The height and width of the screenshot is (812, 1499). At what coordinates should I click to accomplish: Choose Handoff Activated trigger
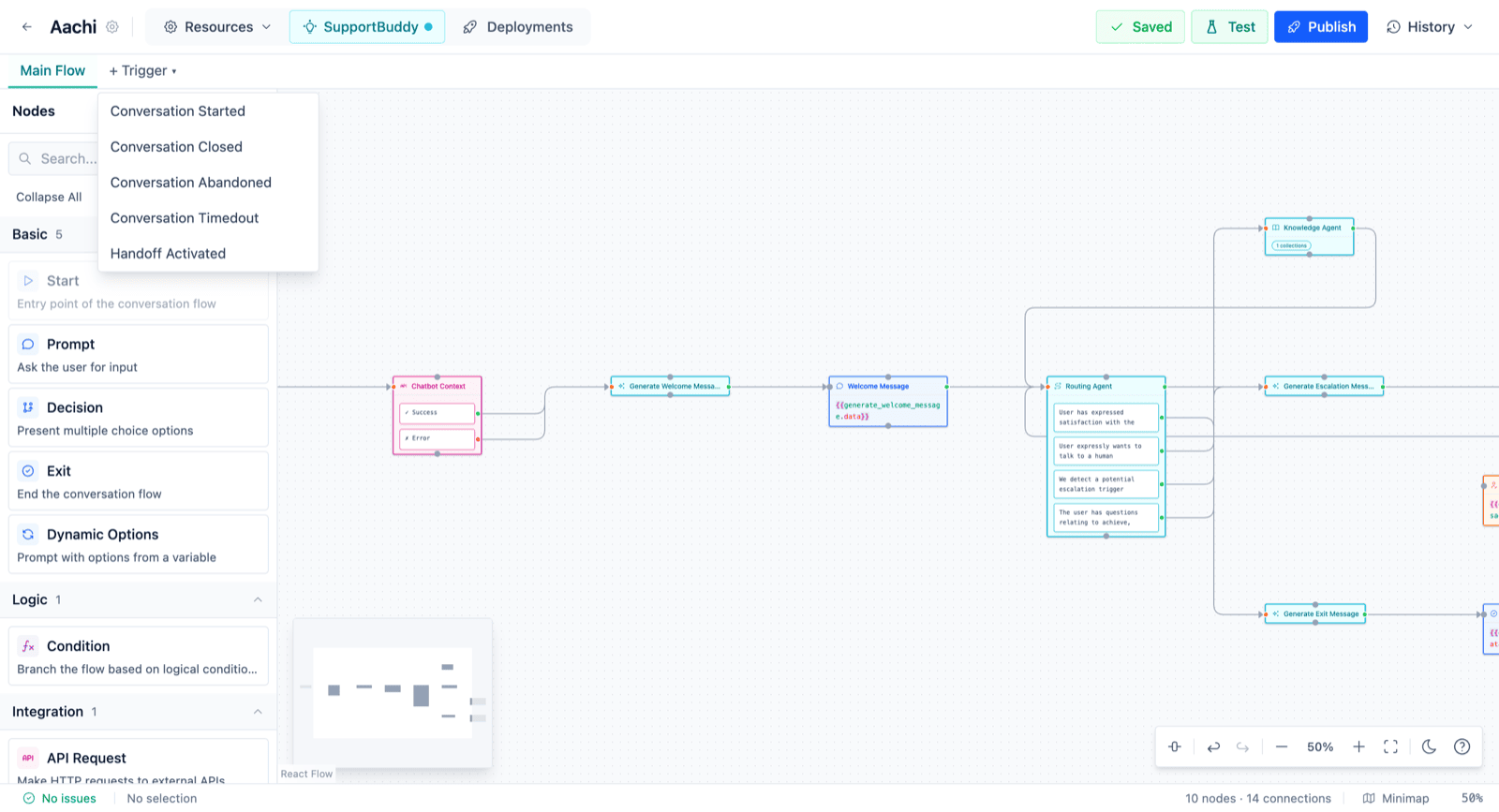208,254
